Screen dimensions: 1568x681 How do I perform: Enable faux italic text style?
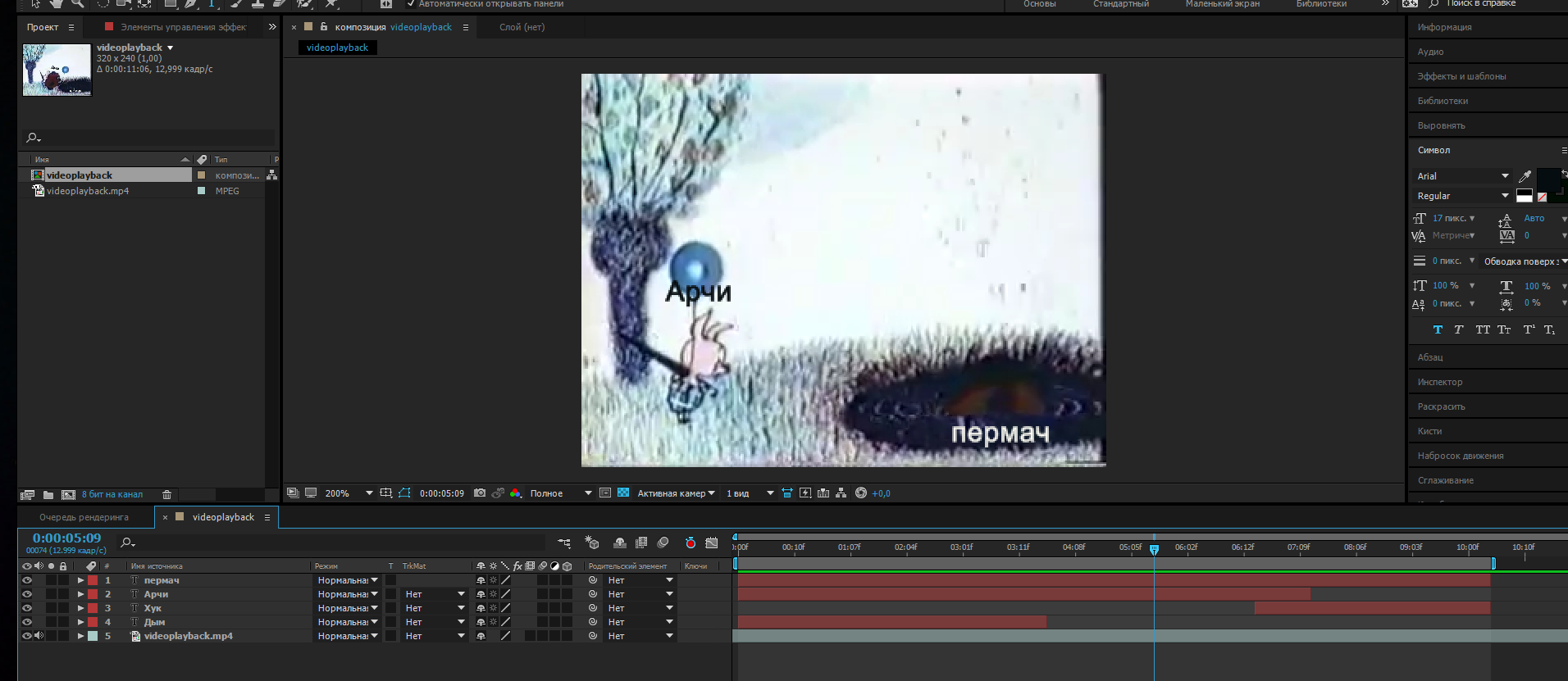1458,329
